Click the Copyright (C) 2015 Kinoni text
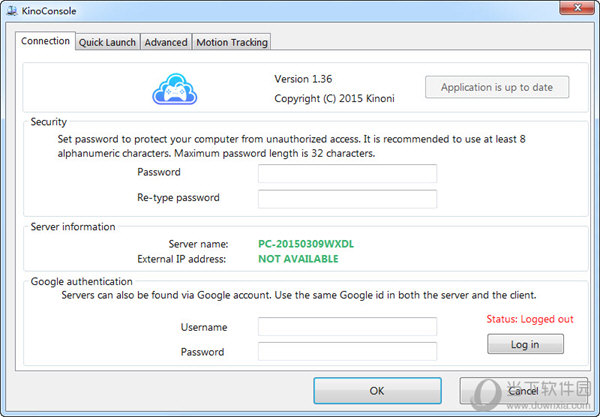Viewport: 600px width, 417px height. (x=334, y=99)
